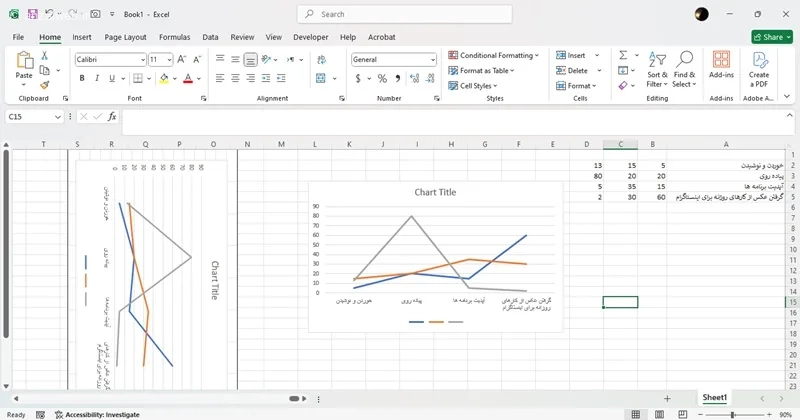Viewport: 800px width, 420px height.
Task: Open the Format cells menu
Action: point(576,86)
